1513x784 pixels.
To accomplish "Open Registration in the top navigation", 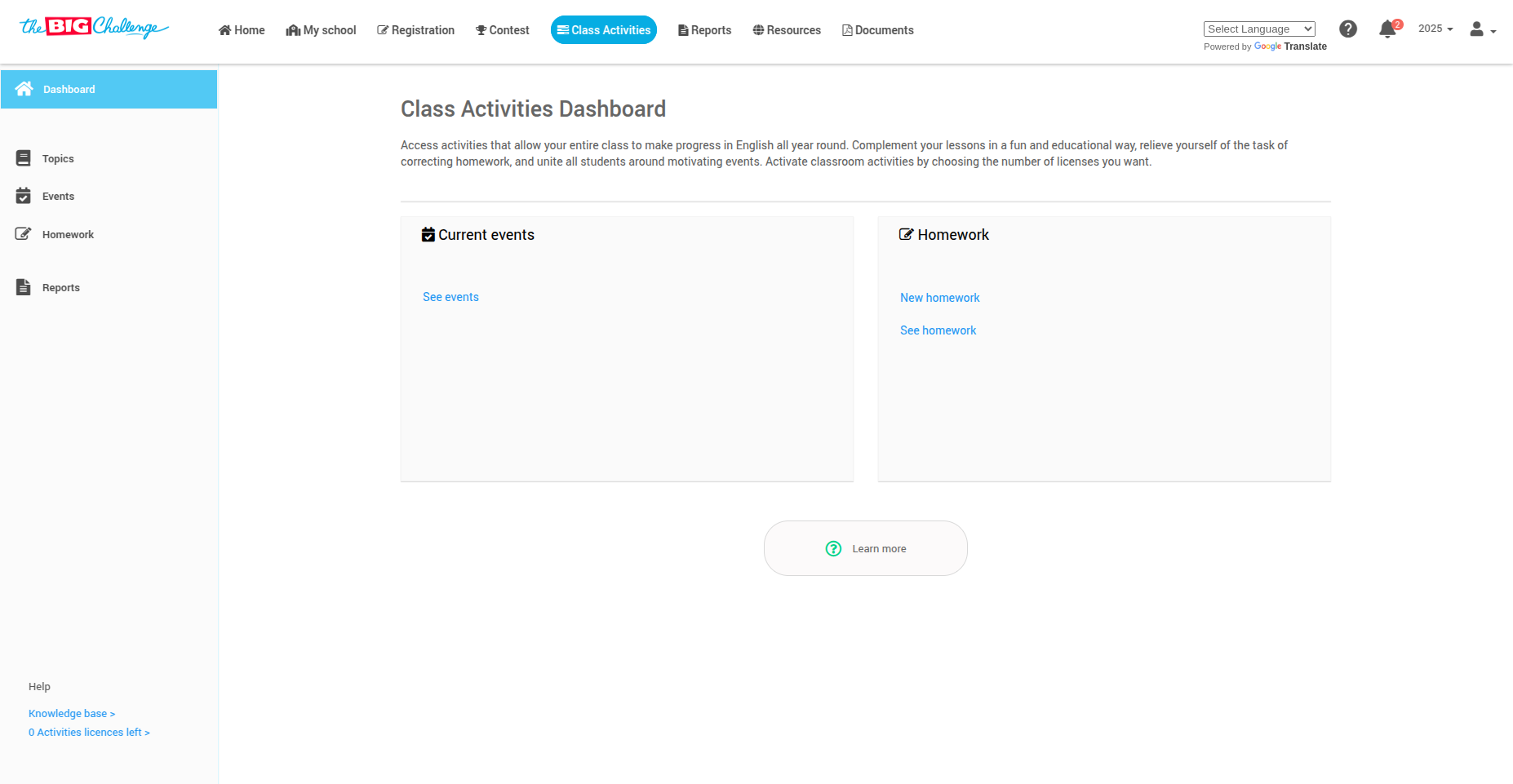I will click(415, 30).
